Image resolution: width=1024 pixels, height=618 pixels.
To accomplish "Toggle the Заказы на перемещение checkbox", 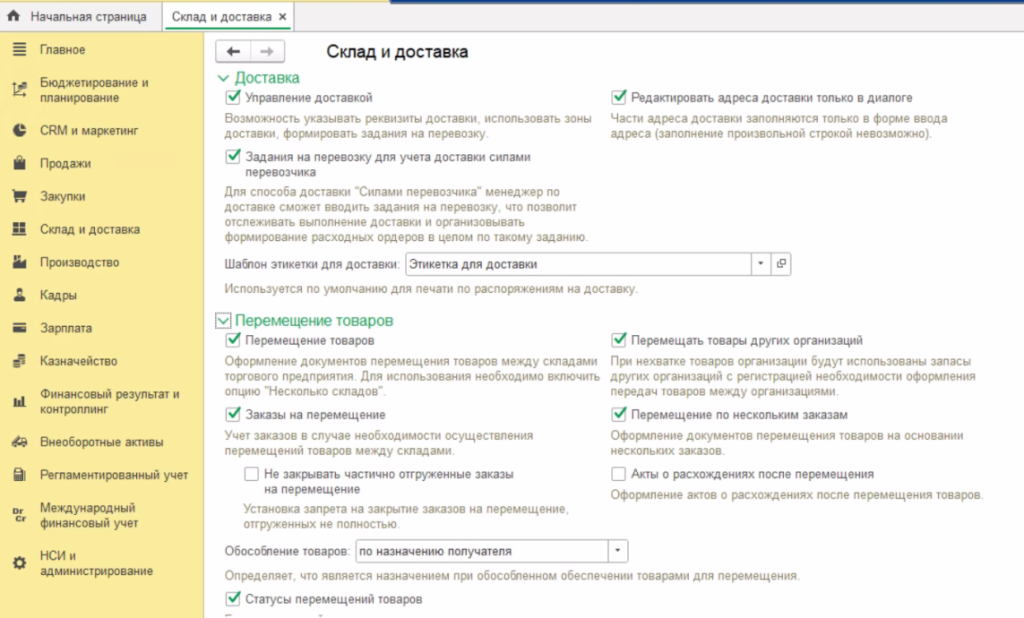I will pos(234,414).
